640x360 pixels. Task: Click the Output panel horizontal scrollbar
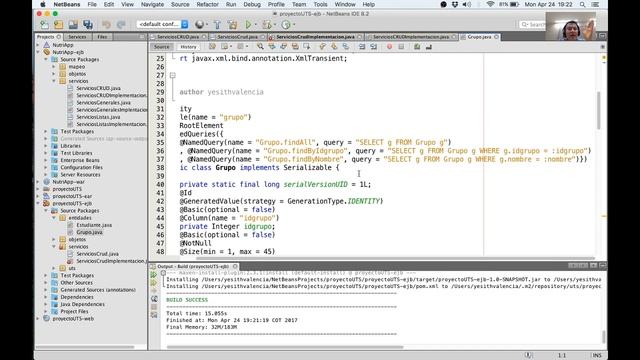click(x=285, y=347)
